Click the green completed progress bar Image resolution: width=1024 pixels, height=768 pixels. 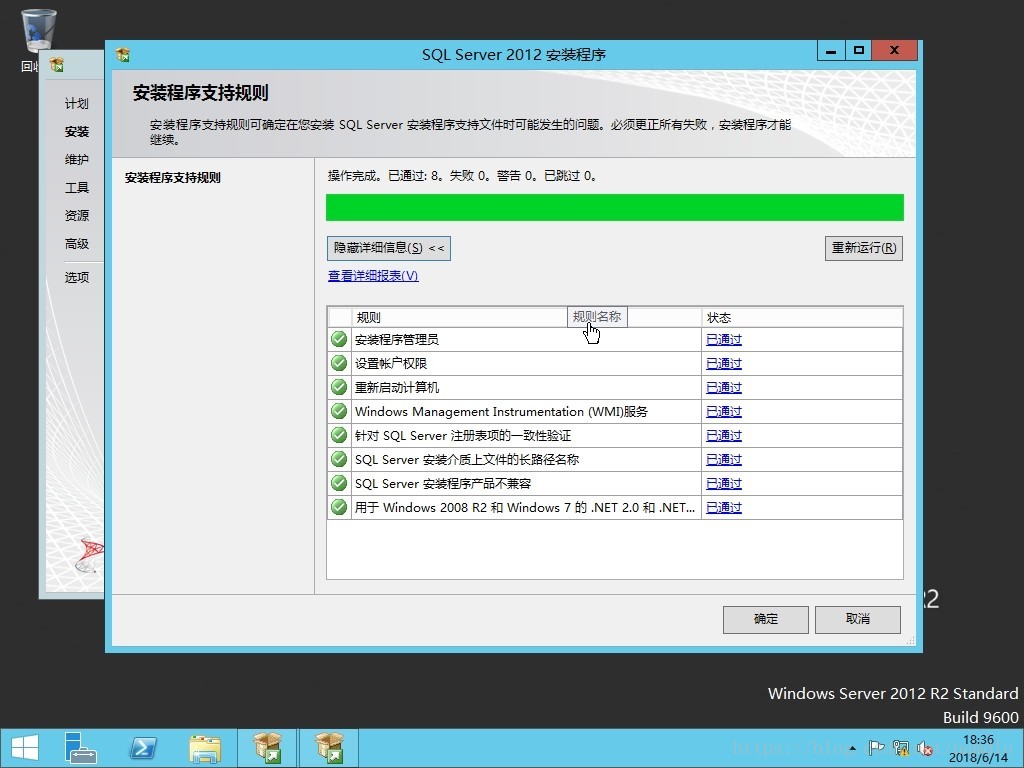pyautogui.click(x=615, y=208)
